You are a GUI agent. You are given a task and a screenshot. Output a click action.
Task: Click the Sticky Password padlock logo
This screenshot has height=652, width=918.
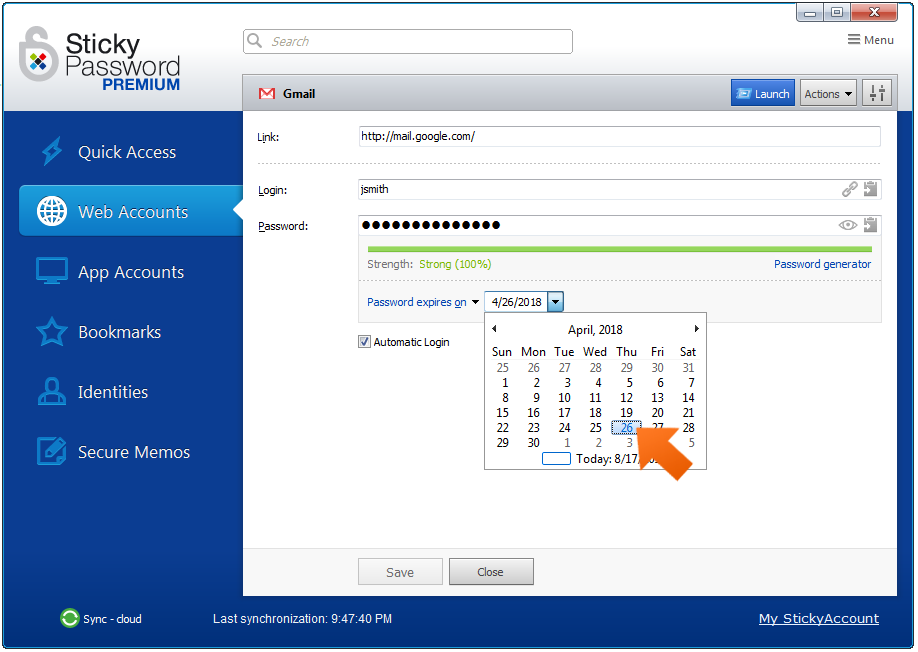38,54
